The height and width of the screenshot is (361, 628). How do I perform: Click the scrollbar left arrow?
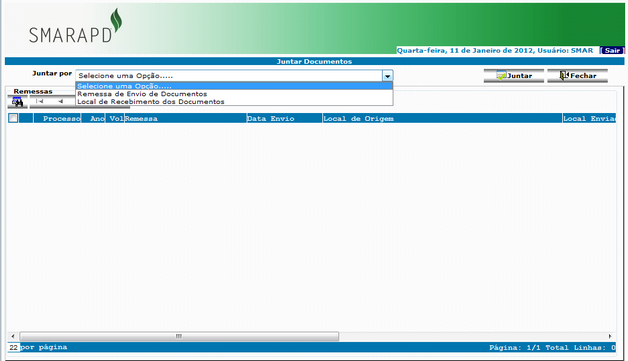tap(13, 336)
